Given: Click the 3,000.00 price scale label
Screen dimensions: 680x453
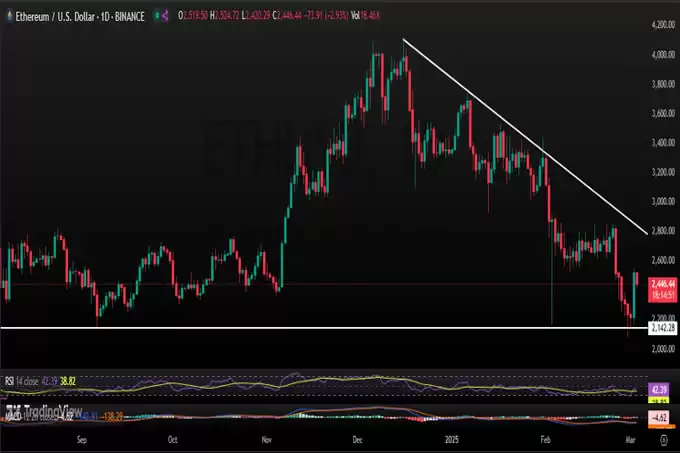Looking at the screenshot, I should (x=663, y=202).
